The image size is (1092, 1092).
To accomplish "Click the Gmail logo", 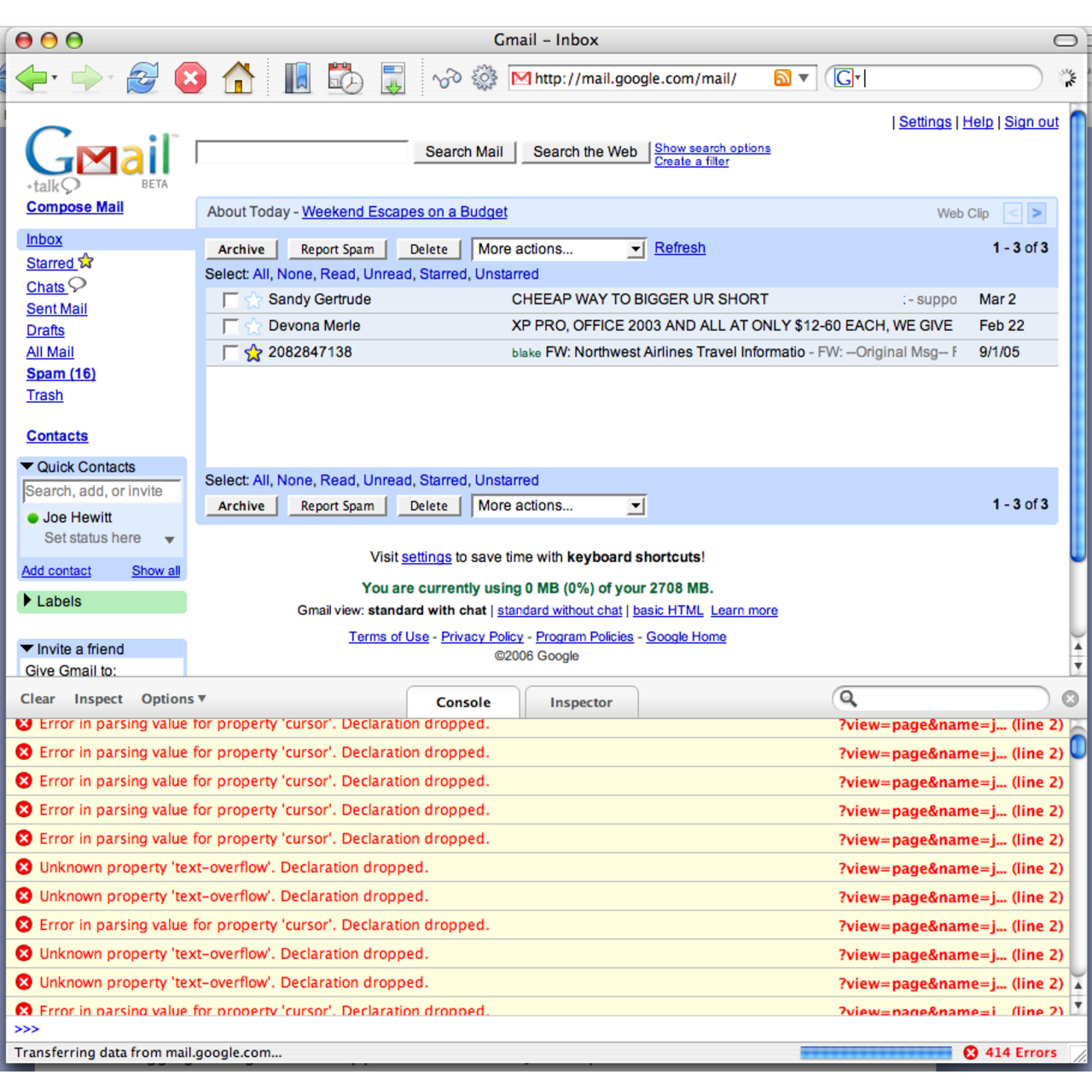I will click(x=101, y=159).
